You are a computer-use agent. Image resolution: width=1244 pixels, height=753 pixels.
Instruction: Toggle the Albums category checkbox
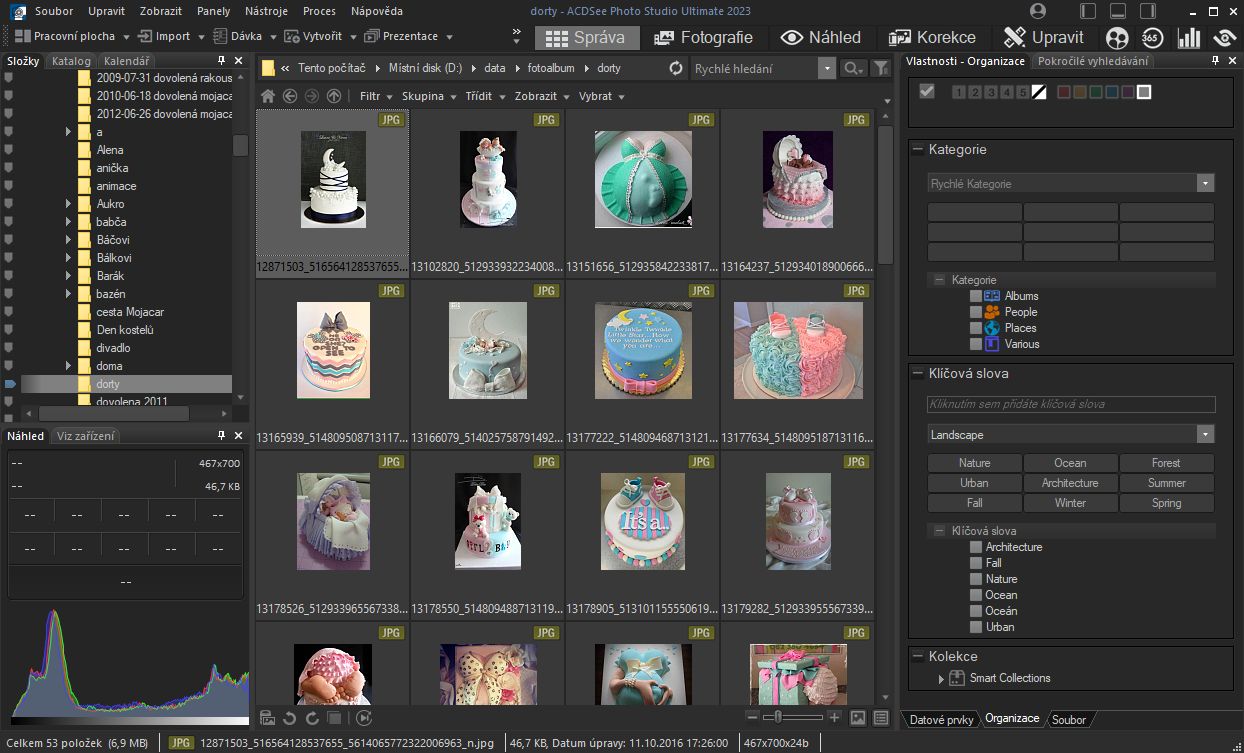(976, 296)
